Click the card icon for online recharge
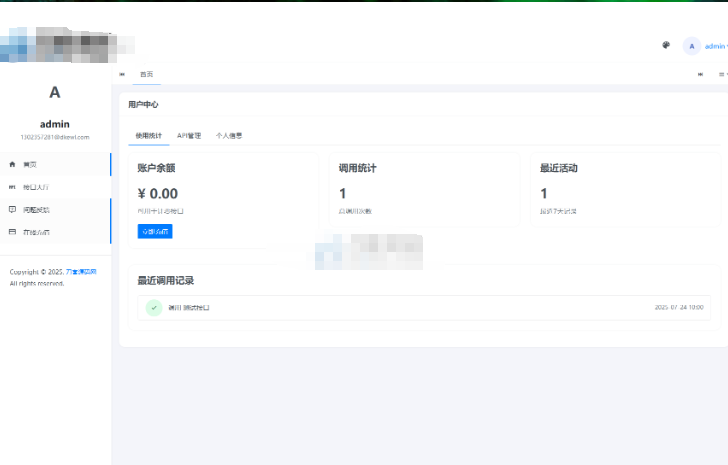Screen dimensions: 728x465 (x=13, y=232)
